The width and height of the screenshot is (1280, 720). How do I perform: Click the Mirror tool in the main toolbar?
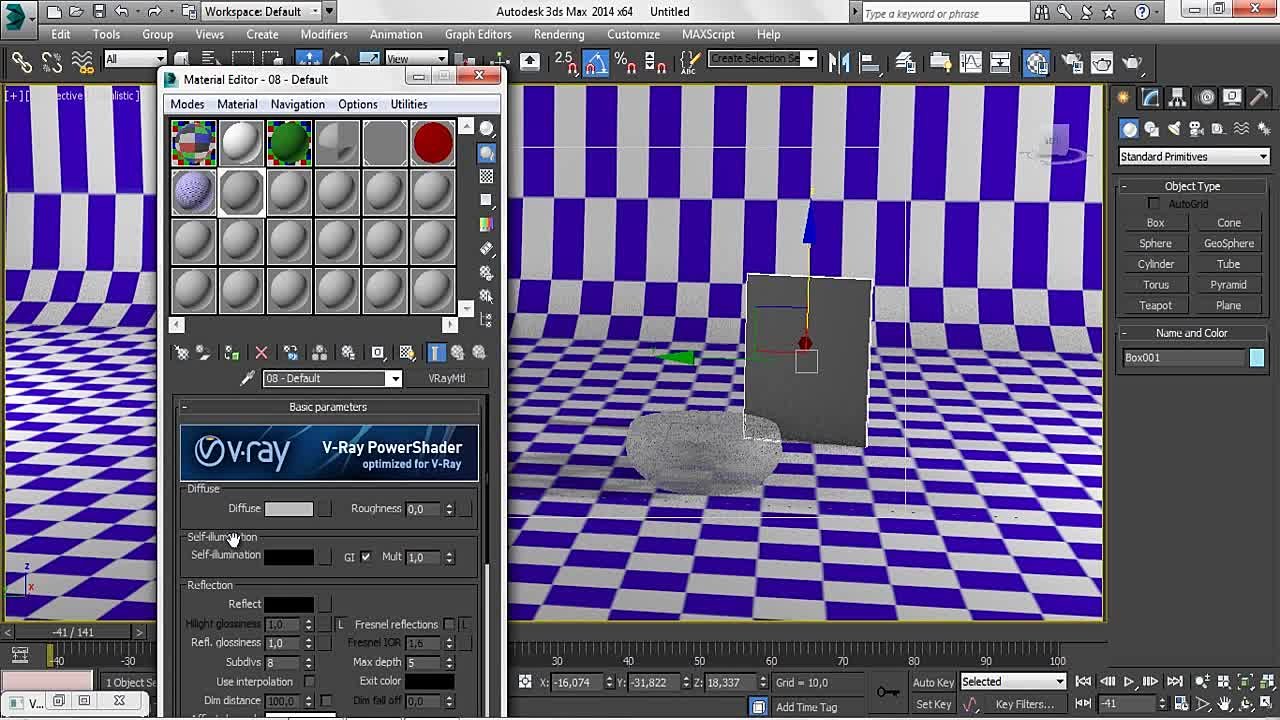click(838, 63)
